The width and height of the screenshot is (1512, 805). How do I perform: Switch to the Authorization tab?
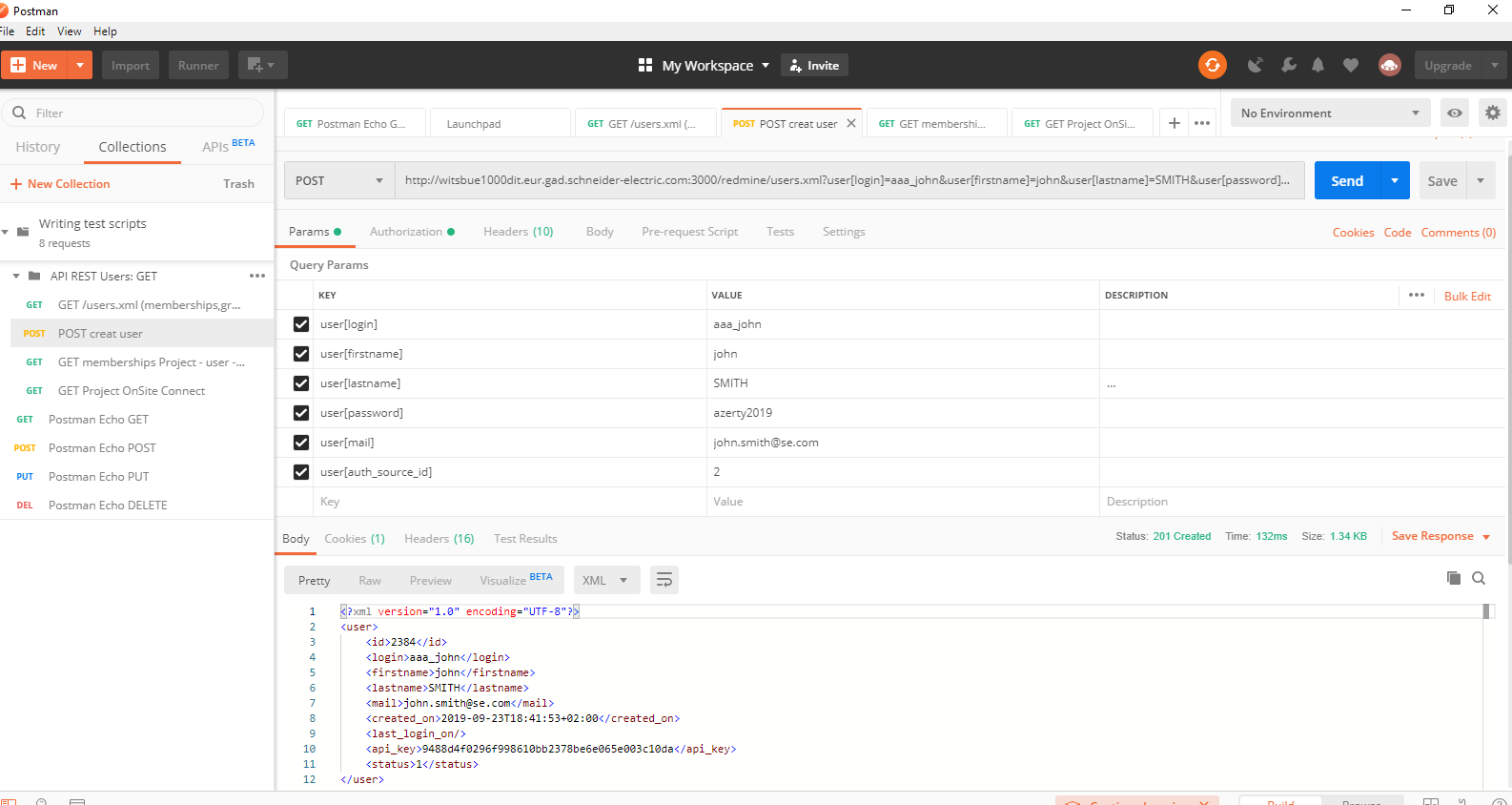[x=412, y=232]
